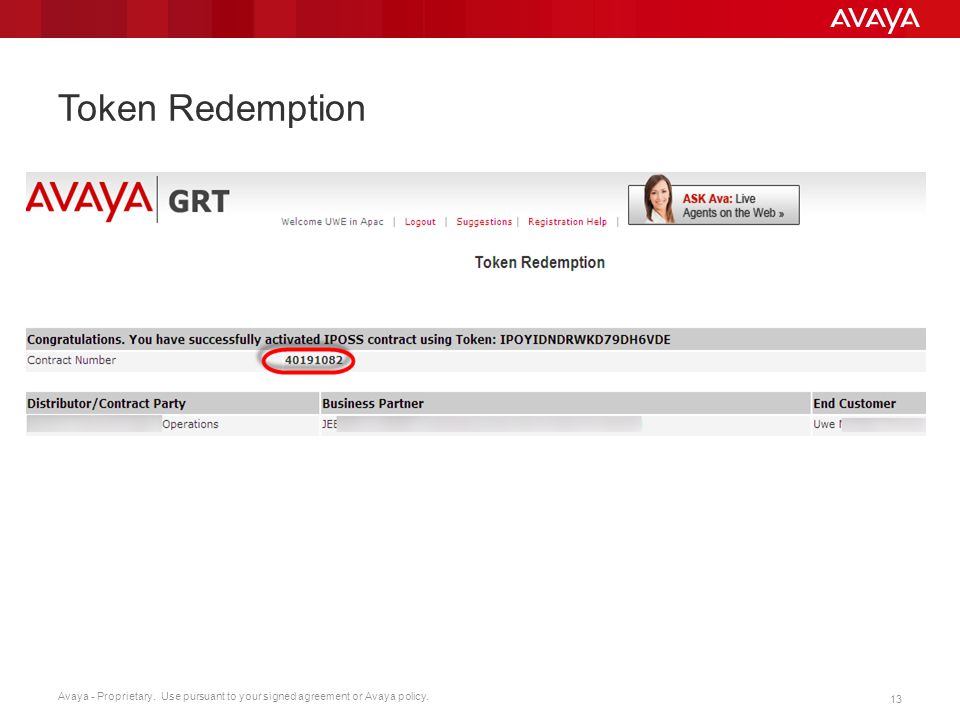960x720 pixels.
Task: Click the Logout link
Action: point(420,222)
